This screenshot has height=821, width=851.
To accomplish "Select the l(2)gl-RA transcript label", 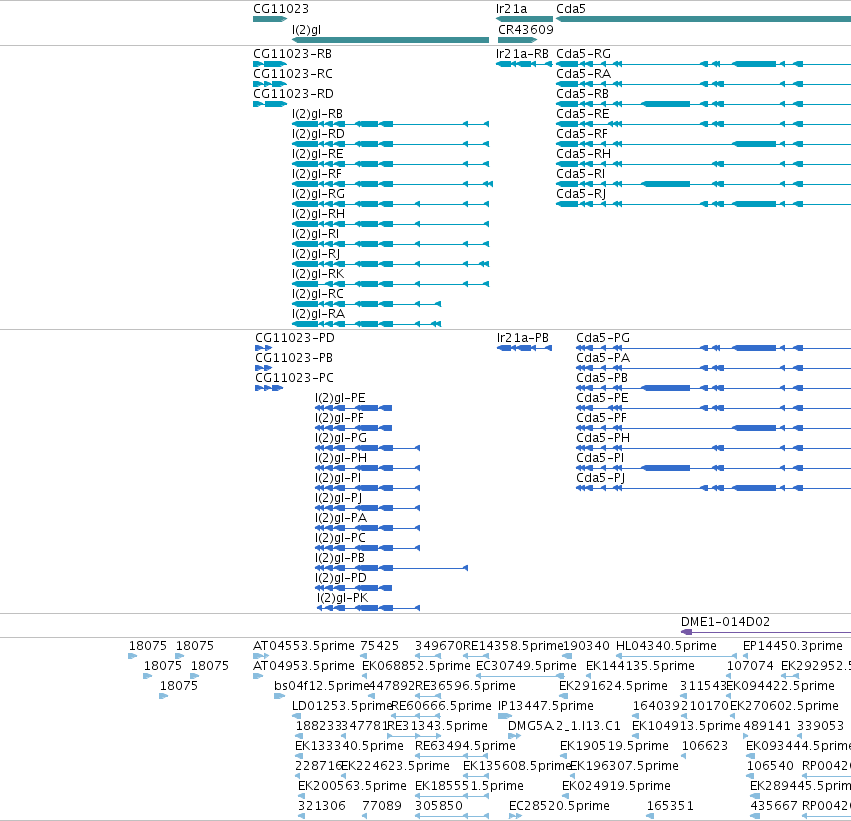I will (318, 314).
